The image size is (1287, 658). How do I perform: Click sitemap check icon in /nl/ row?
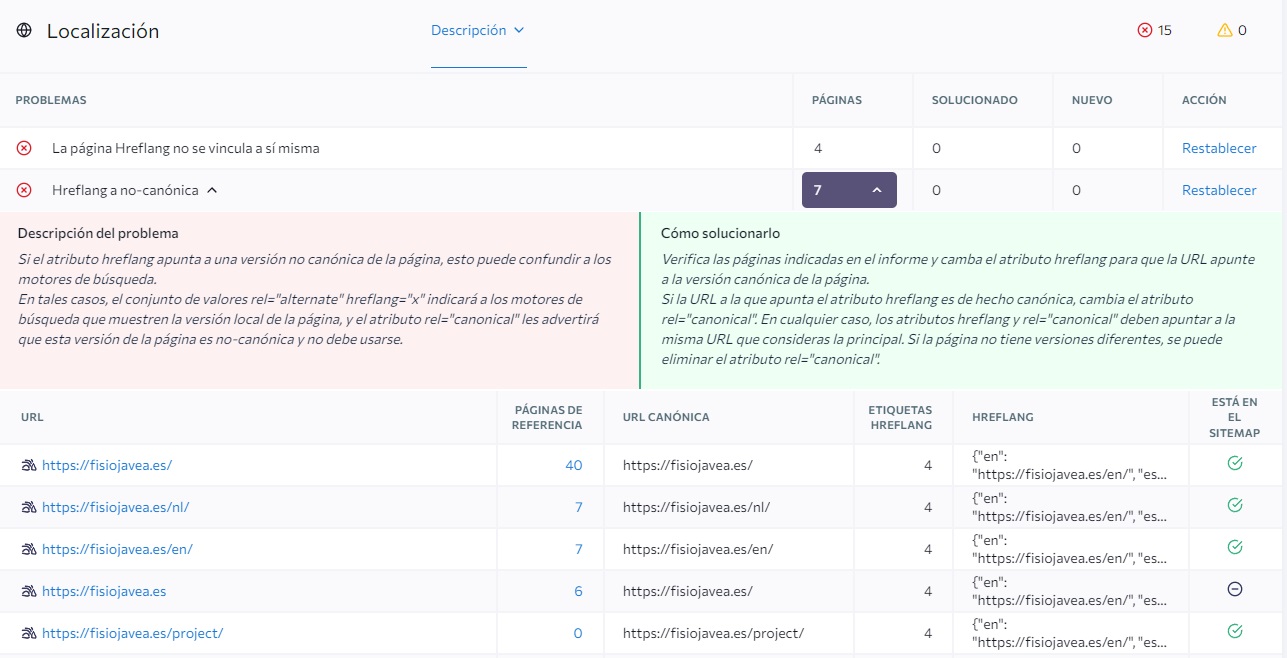(x=1234, y=506)
